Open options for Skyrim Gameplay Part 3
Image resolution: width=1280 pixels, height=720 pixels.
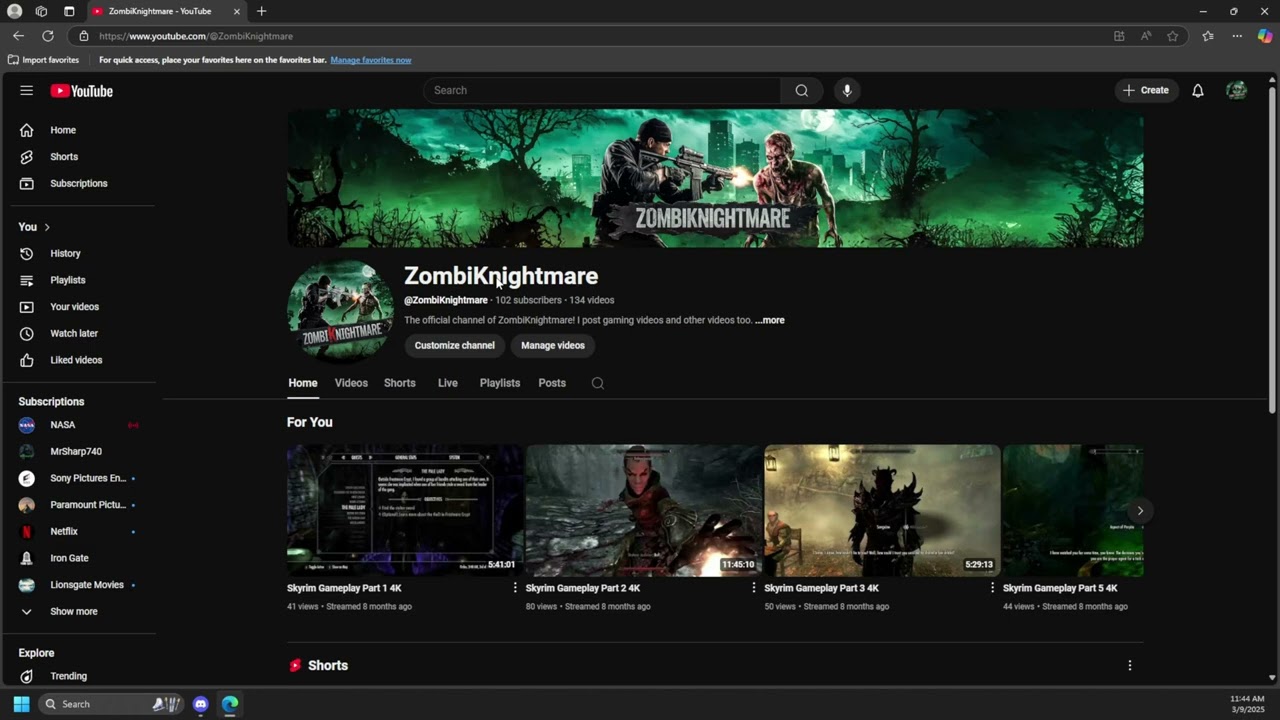click(x=992, y=588)
